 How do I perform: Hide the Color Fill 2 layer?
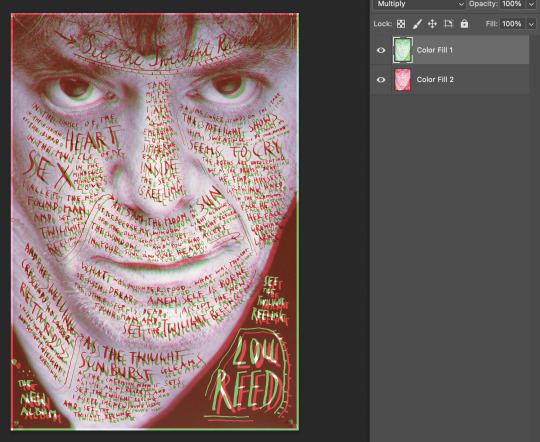(x=381, y=80)
